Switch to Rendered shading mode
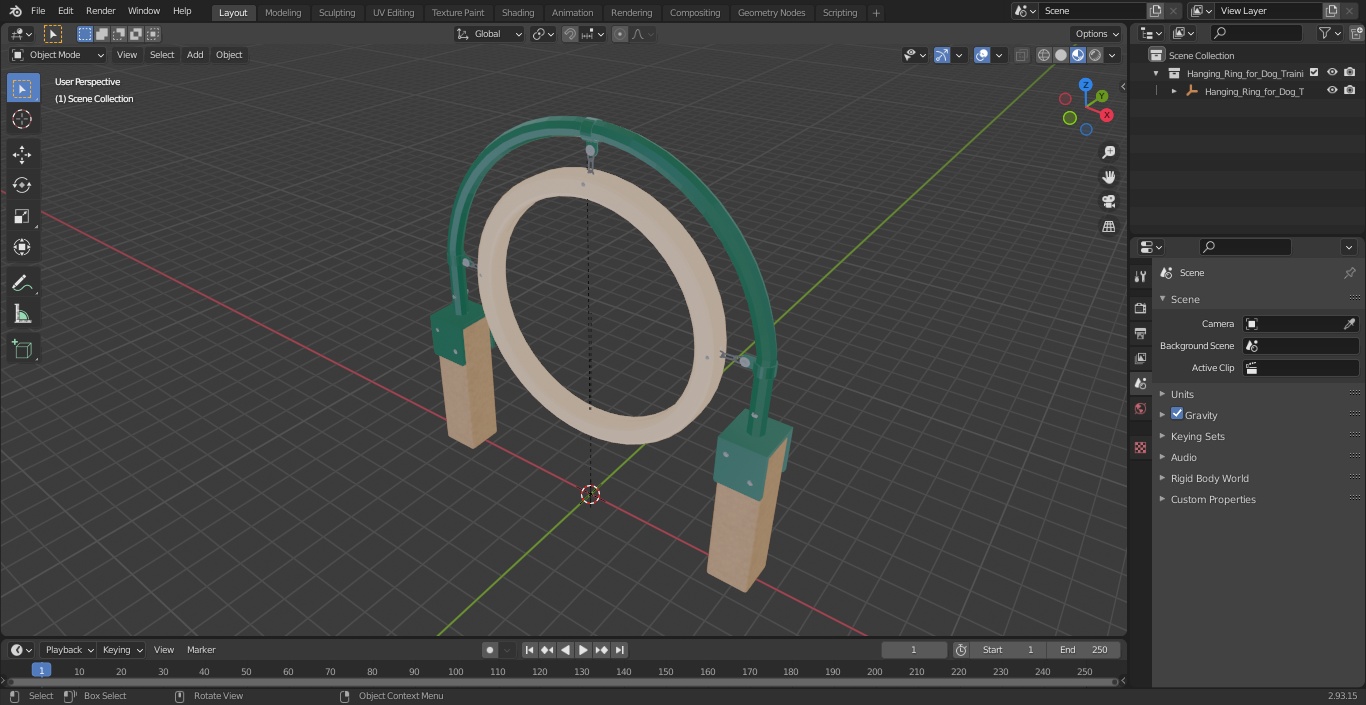1366x705 pixels. click(x=1095, y=55)
